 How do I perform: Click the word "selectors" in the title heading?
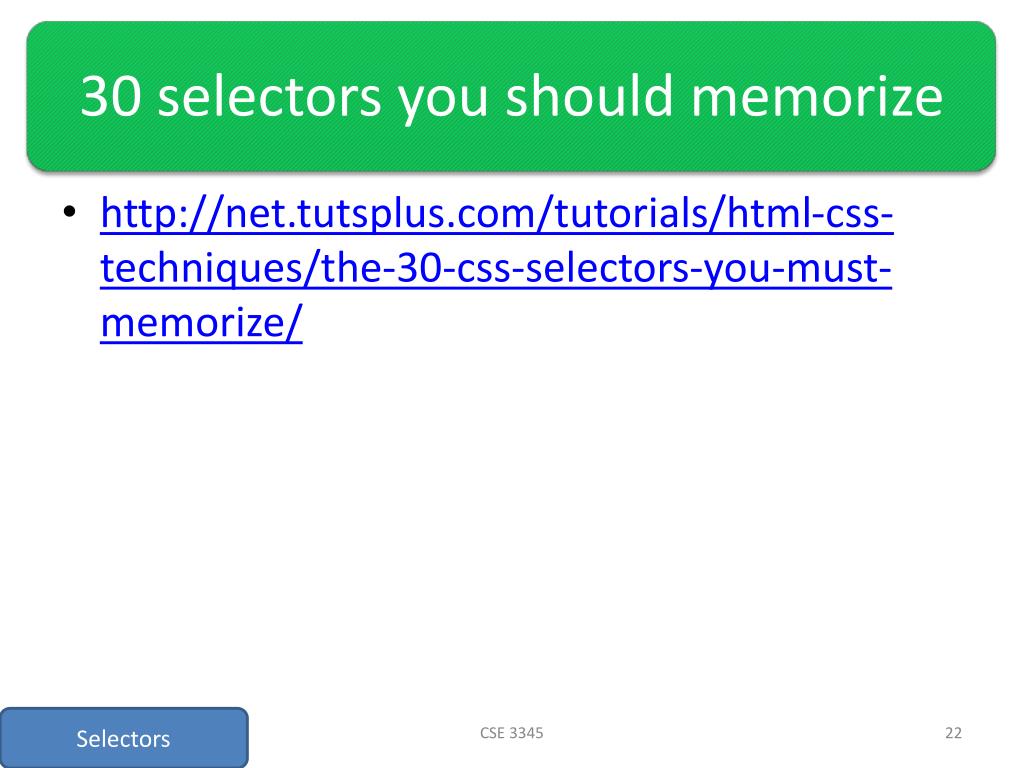point(270,96)
